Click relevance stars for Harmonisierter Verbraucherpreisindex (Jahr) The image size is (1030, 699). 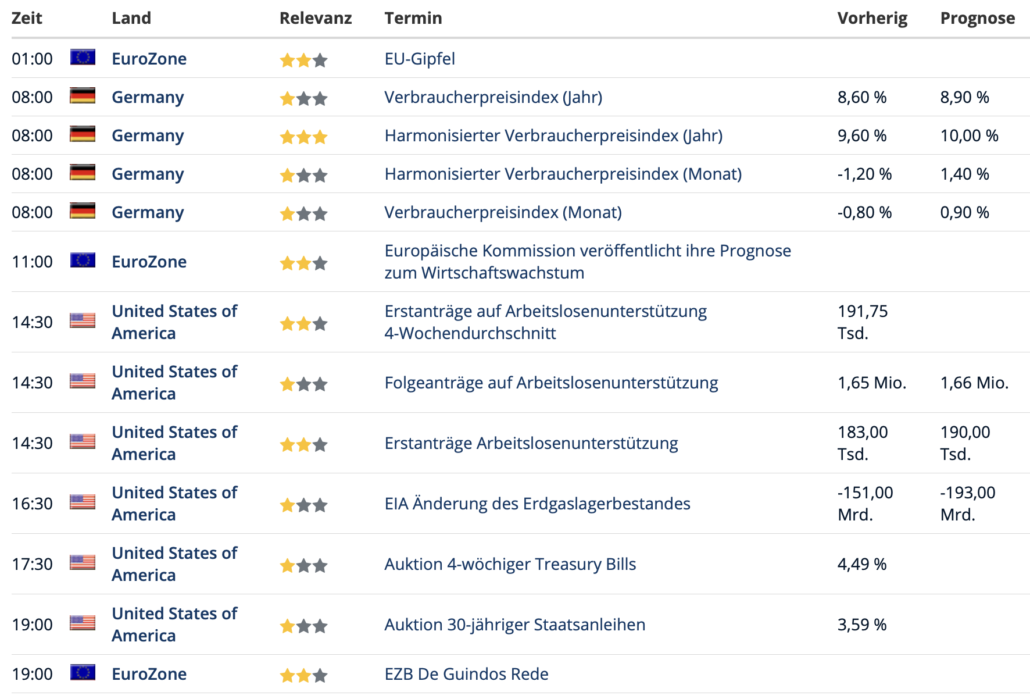303,137
